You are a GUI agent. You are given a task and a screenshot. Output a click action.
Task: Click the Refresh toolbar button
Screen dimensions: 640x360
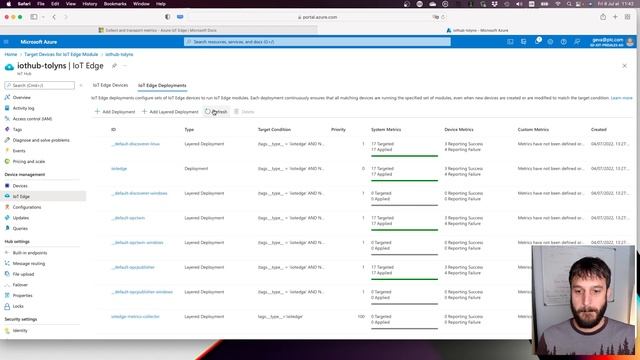216,111
